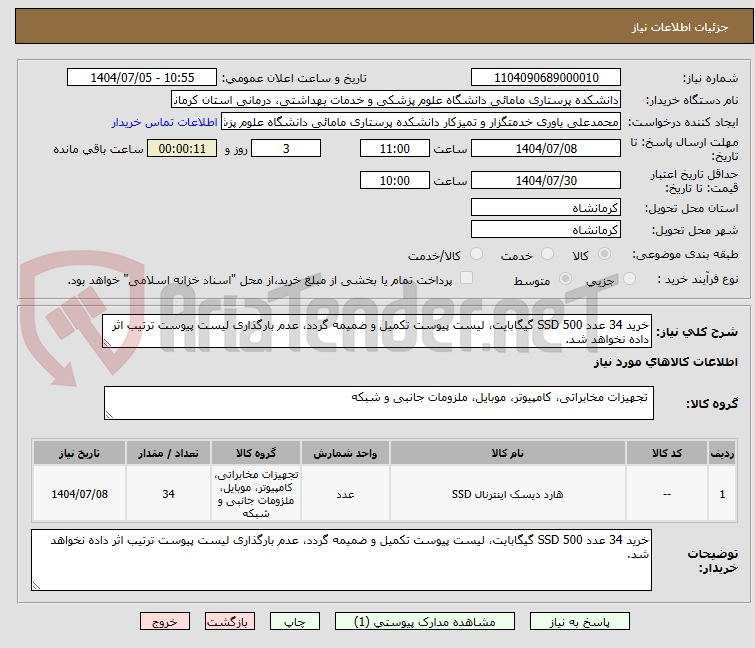Click the delivery city کرمانشاه field
Screen dimensions: 755x648
546,230
